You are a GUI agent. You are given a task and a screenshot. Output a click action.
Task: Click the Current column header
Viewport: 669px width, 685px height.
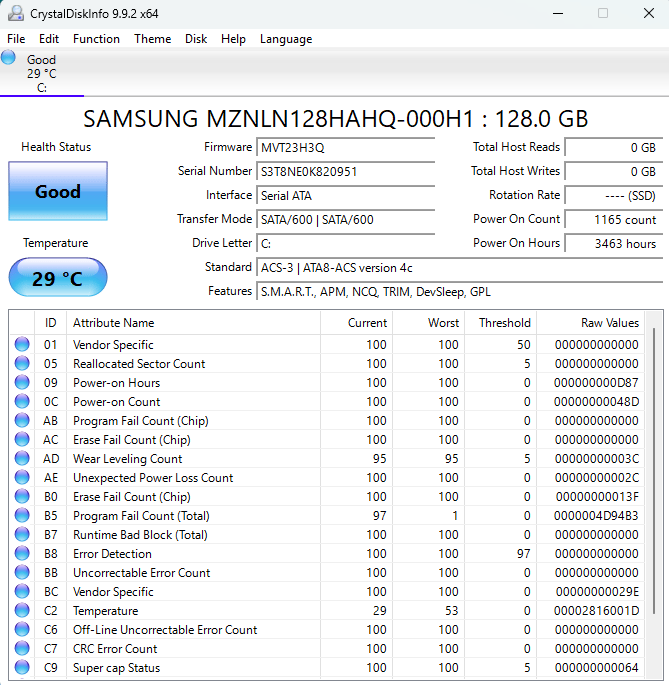pyautogui.click(x=357, y=323)
